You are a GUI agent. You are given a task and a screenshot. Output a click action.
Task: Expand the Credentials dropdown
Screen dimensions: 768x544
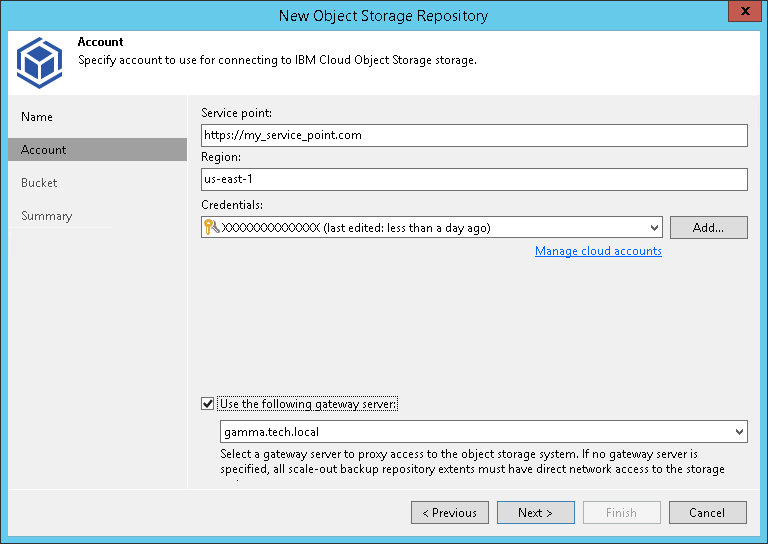tap(654, 228)
